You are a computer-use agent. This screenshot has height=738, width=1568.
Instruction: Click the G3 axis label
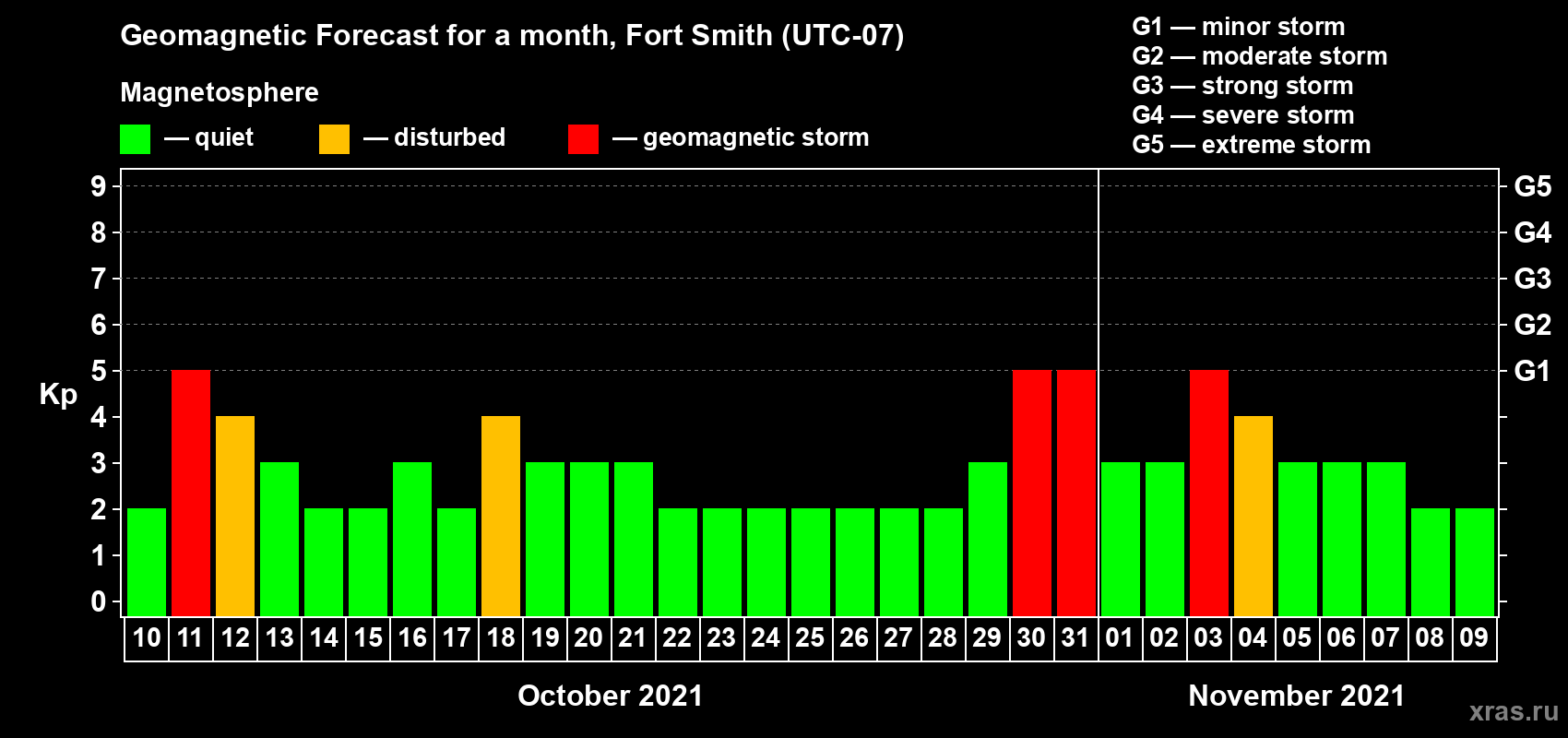1533,279
